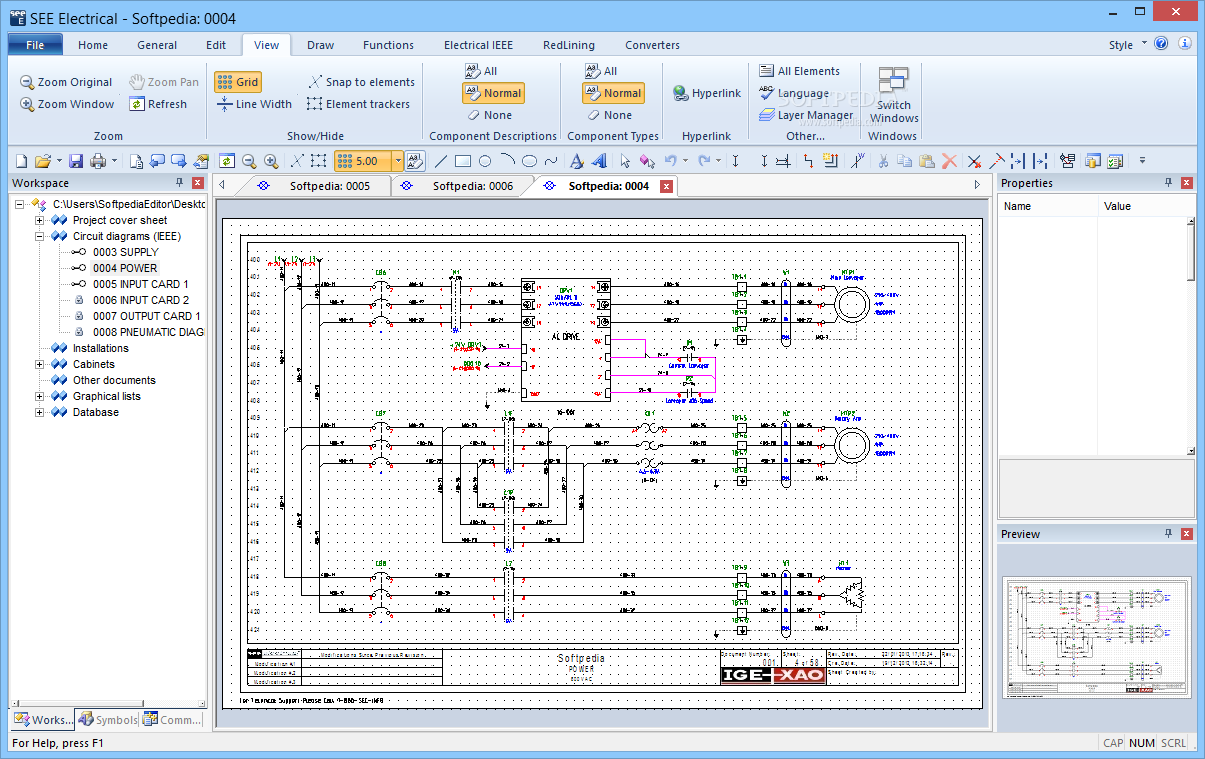Click the Cut scissors icon
This screenshot has width=1205, height=759.
pyautogui.click(x=884, y=161)
